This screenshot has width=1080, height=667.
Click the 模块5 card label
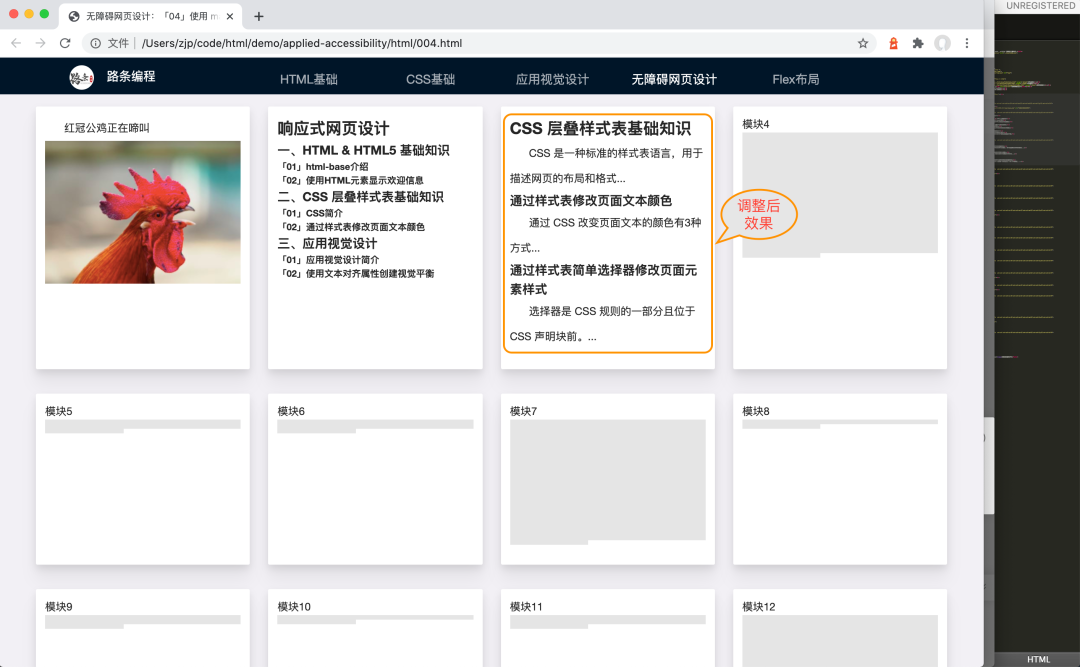pos(59,411)
